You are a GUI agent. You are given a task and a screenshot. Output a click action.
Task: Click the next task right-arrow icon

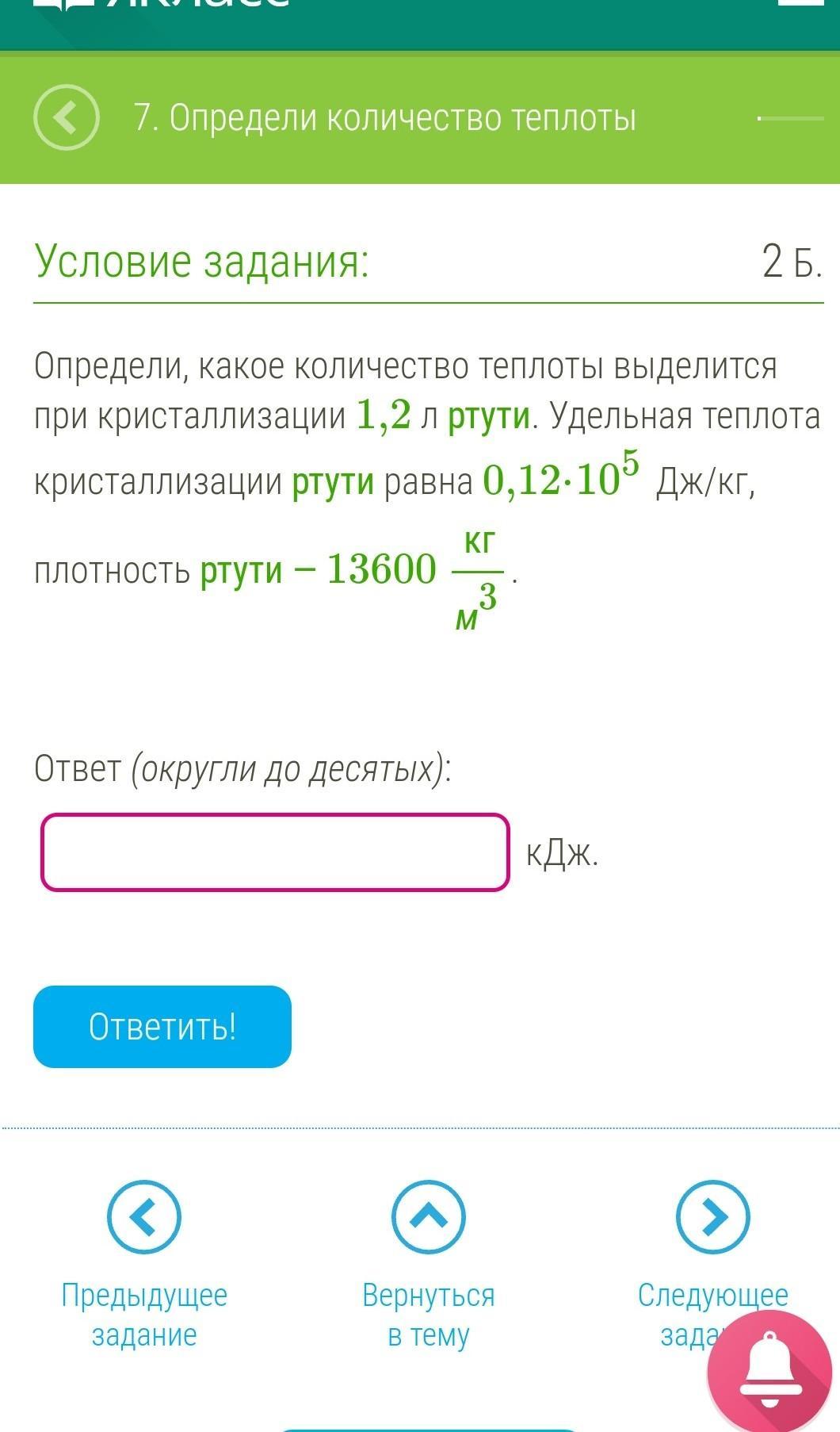tap(712, 1216)
